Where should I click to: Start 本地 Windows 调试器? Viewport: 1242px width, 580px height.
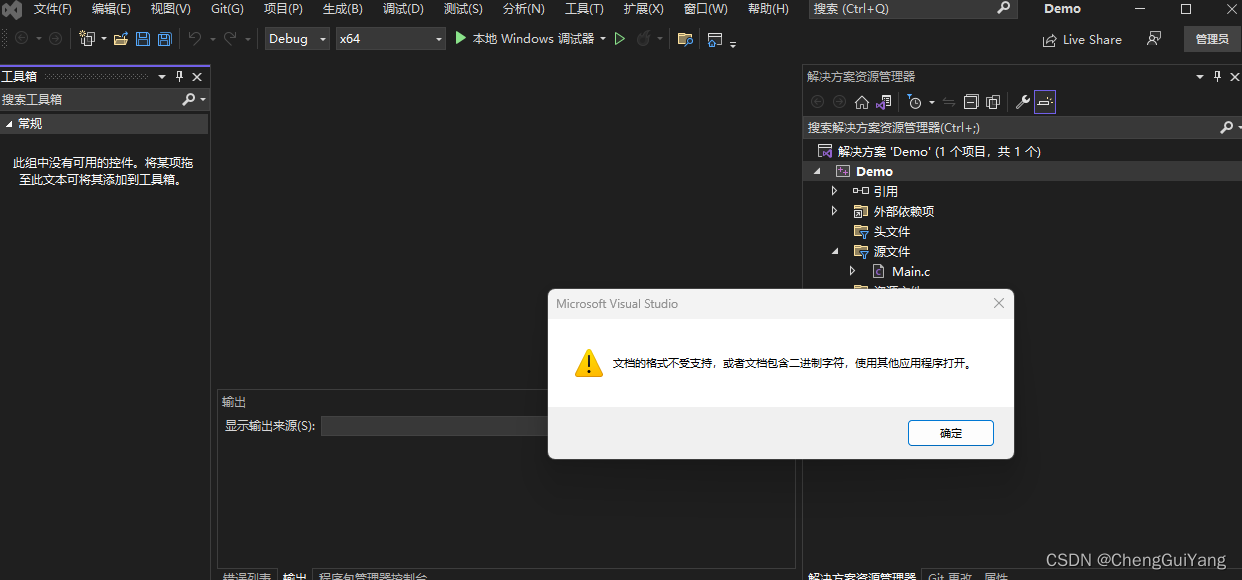pos(524,39)
